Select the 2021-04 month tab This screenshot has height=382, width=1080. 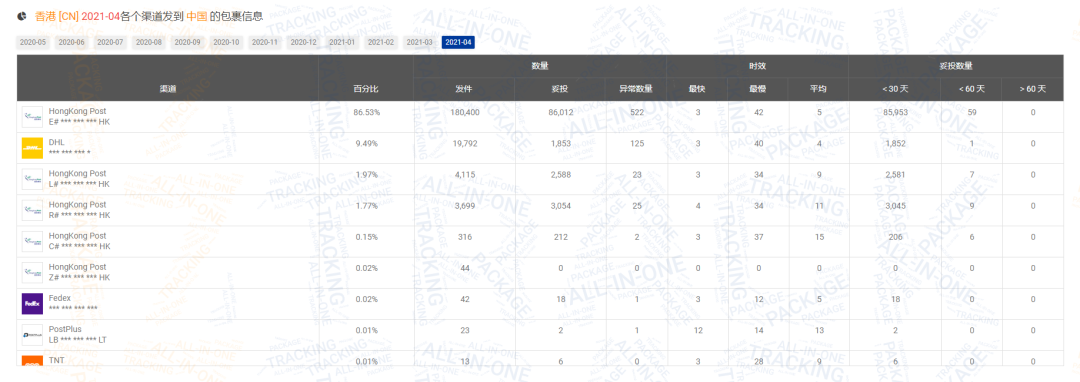pyautogui.click(x=459, y=43)
